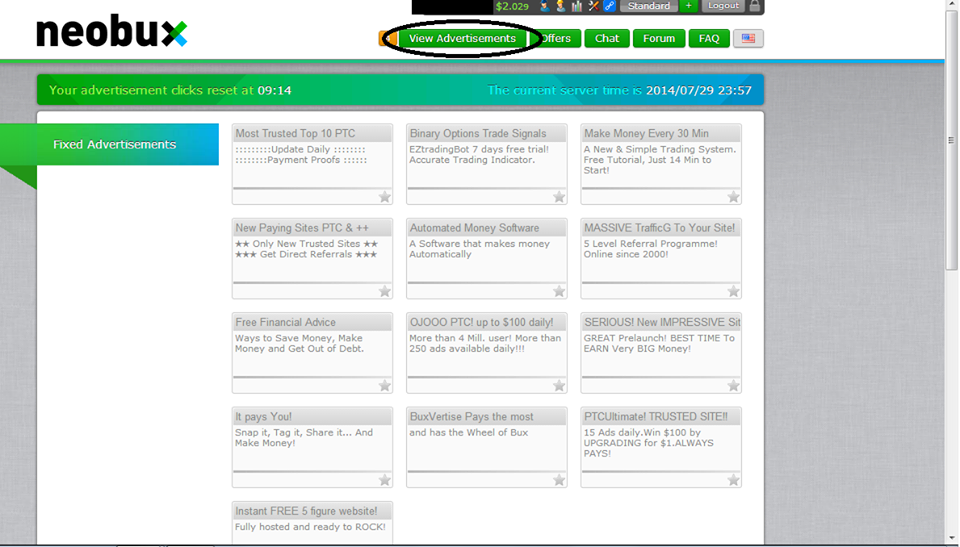Click the 'More than 4 Mill. user' description
The width and height of the screenshot is (960, 547).
coord(485,343)
